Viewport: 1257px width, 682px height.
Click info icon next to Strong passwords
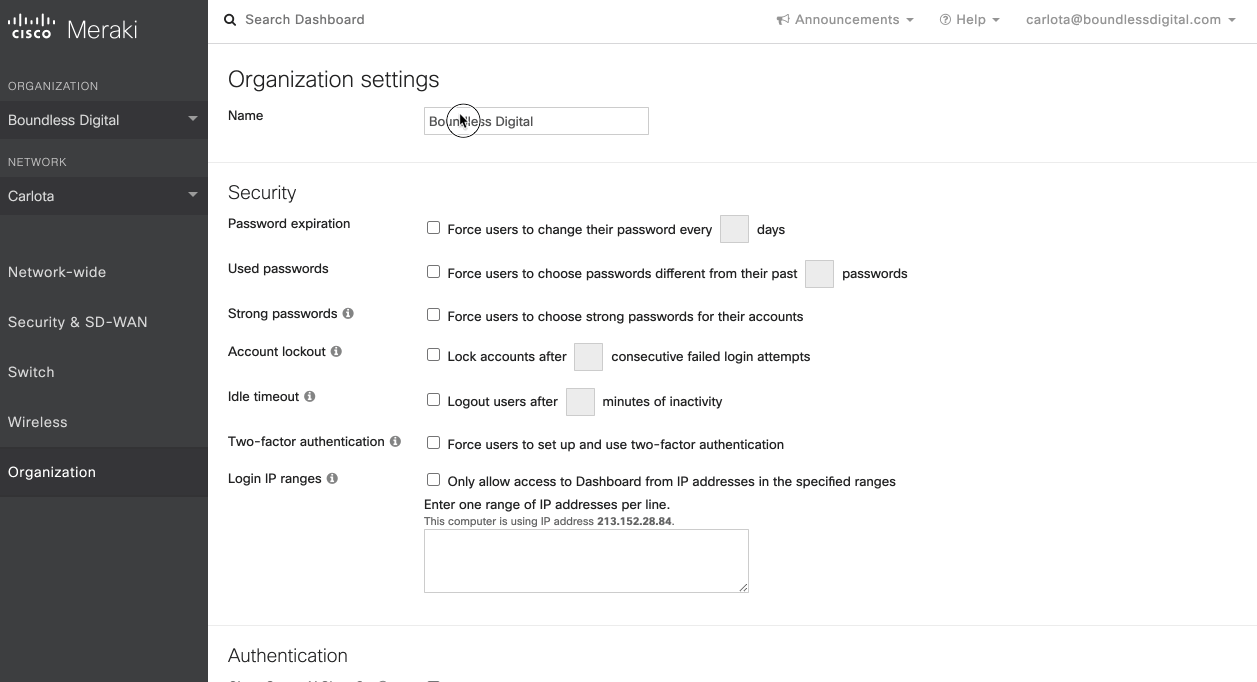[x=348, y=314]
